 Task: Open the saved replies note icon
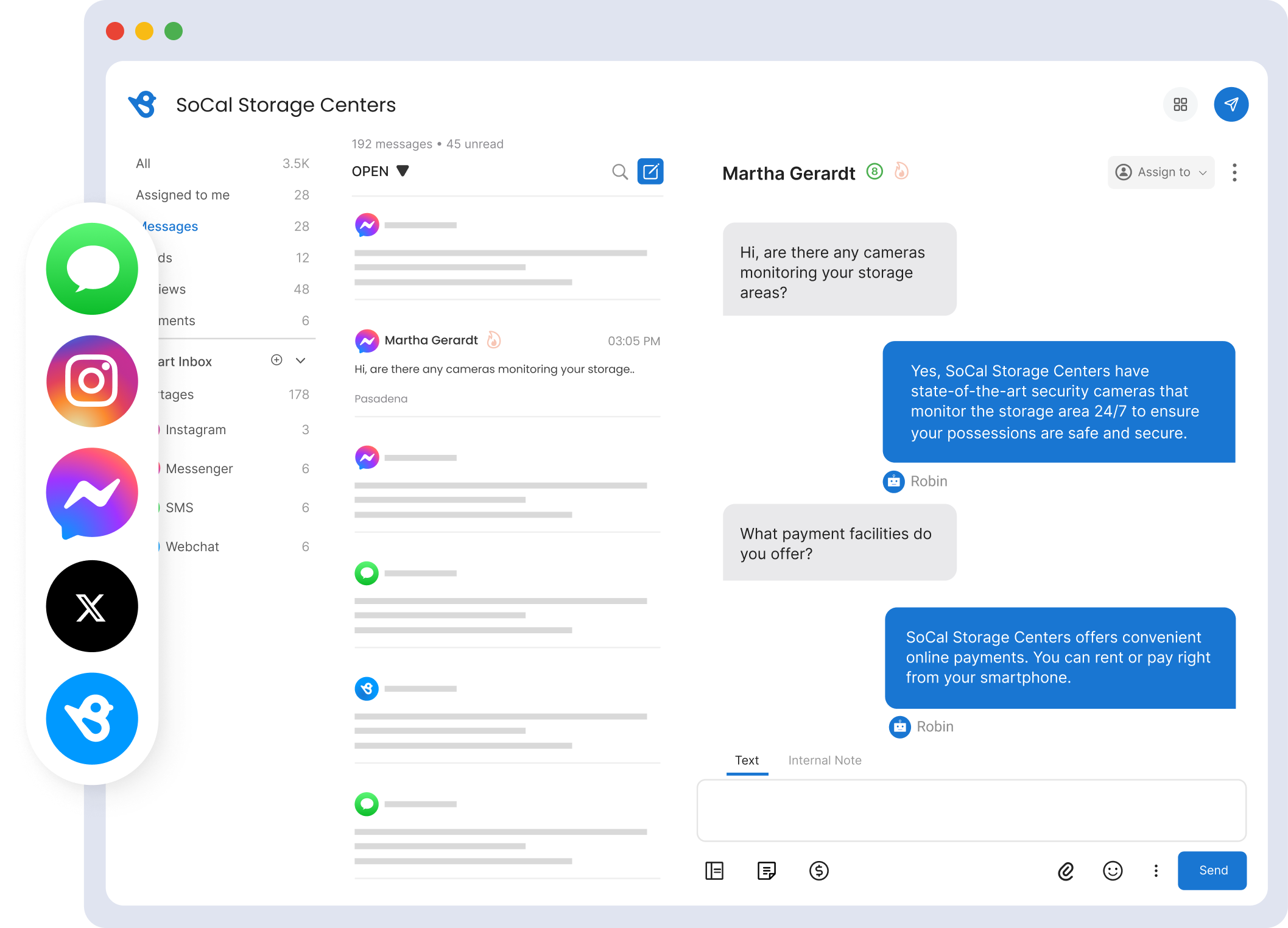point(766,871)
